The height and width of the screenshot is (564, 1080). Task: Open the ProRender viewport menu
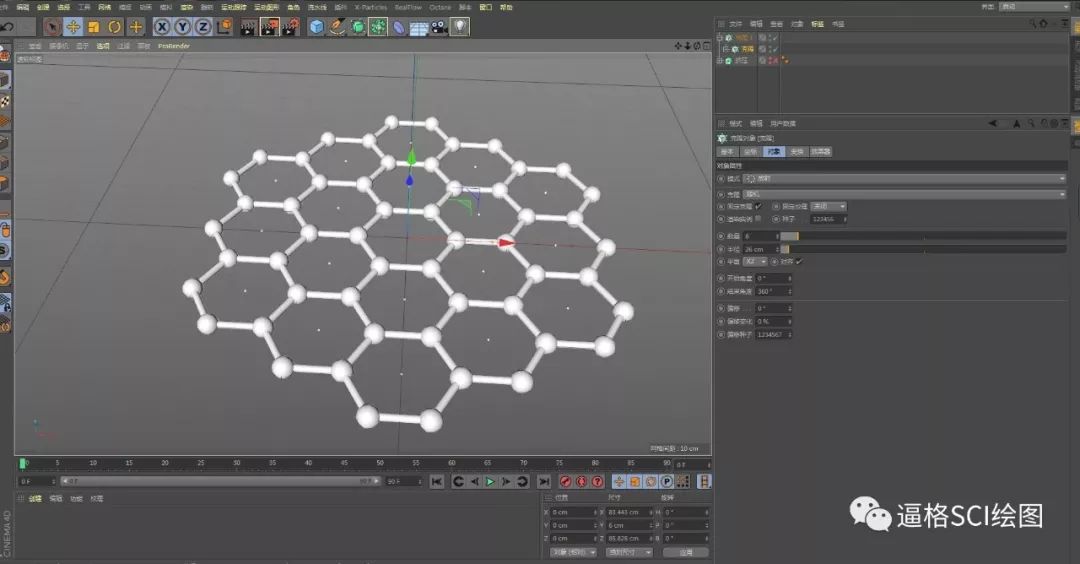point(174,46)
